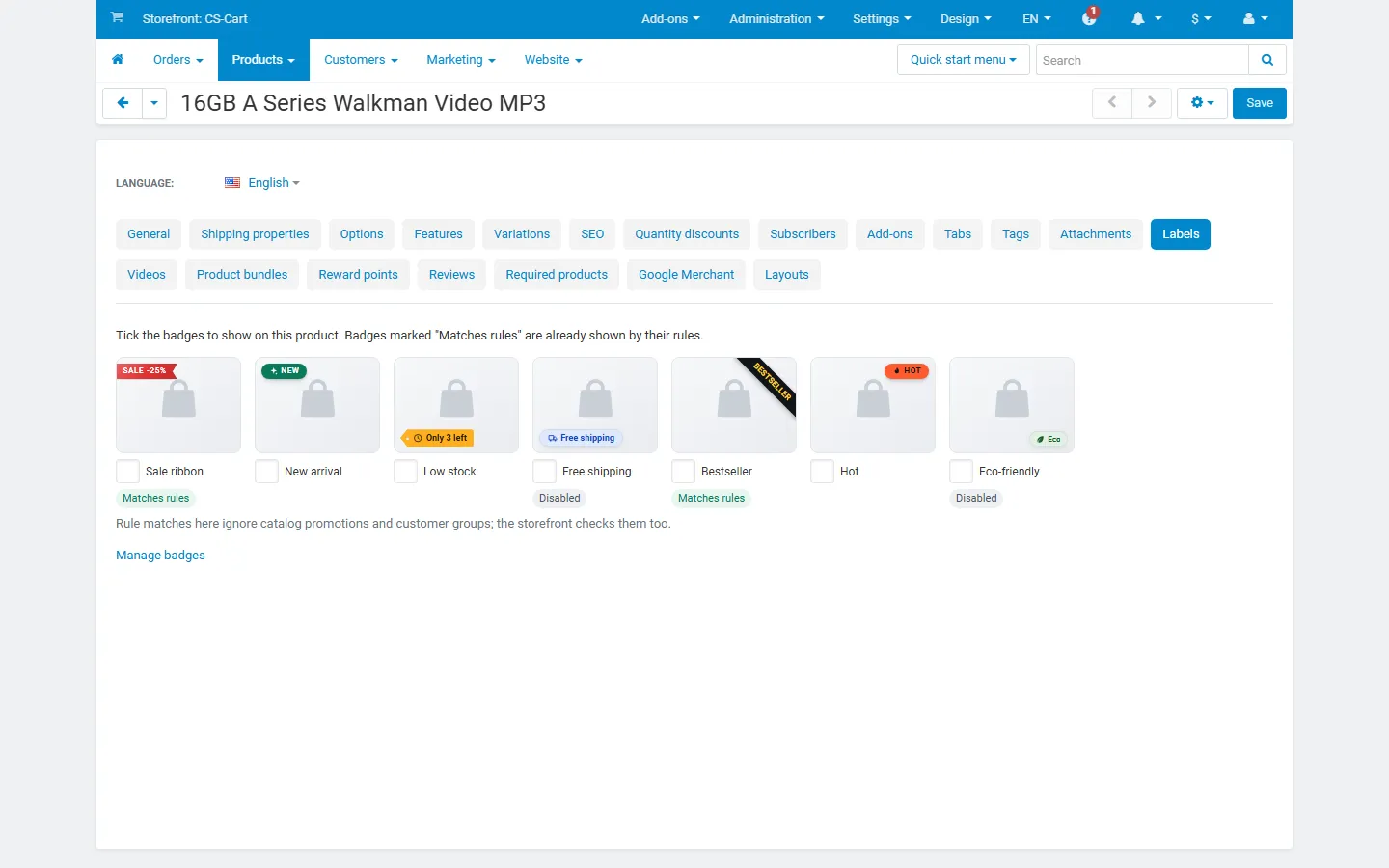Switch to the General tab
The image size is (1389, 868).
[149, 234]
